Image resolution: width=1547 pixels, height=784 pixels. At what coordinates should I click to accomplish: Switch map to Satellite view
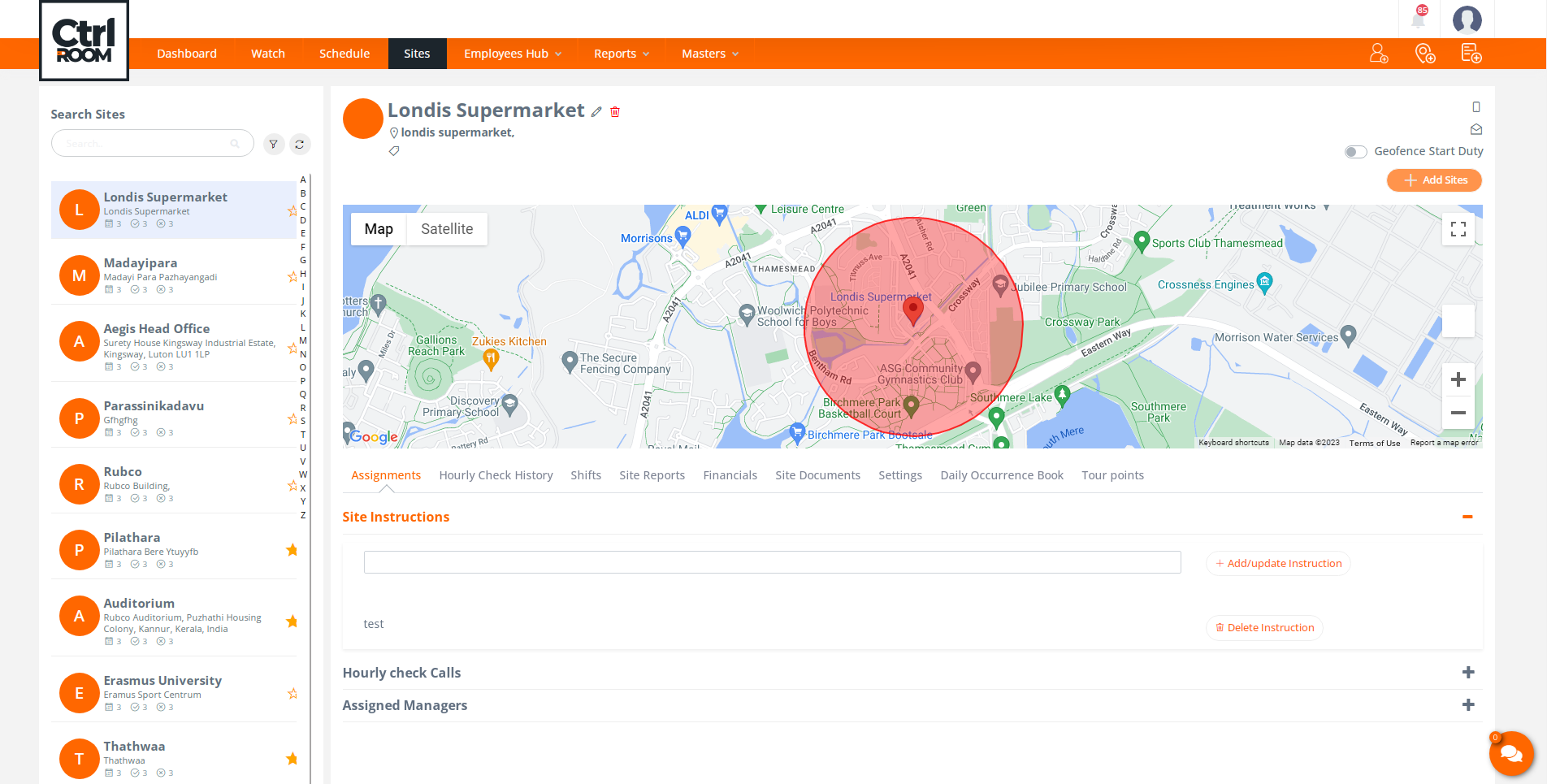point(447,229)
